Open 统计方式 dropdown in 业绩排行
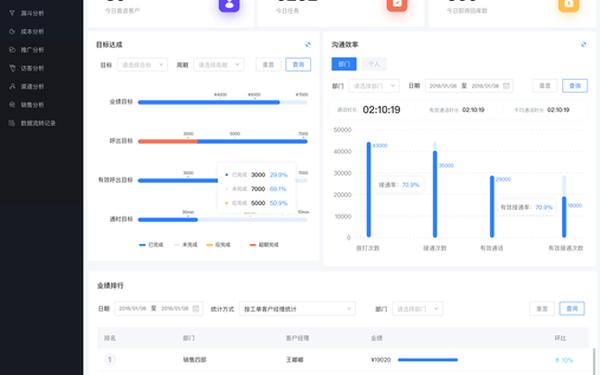The image size is (600, 375). pos(297,309)
